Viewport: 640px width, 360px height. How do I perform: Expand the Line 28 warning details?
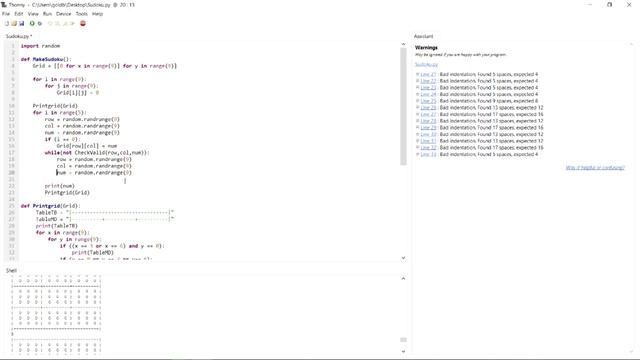coord(418,121)
